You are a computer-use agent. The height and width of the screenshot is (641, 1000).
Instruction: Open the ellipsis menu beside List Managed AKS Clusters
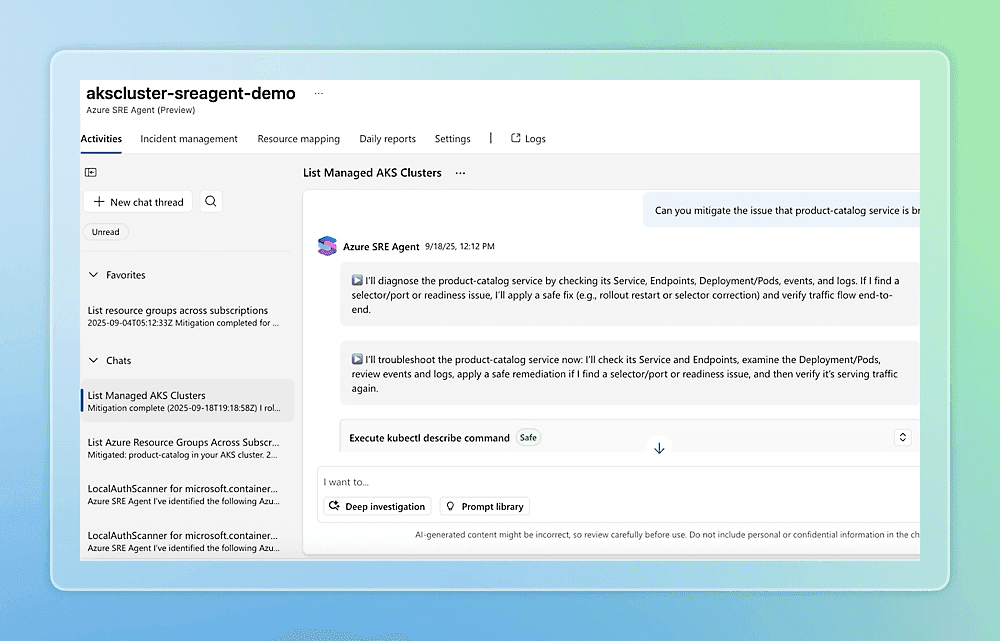pos(459,172)
